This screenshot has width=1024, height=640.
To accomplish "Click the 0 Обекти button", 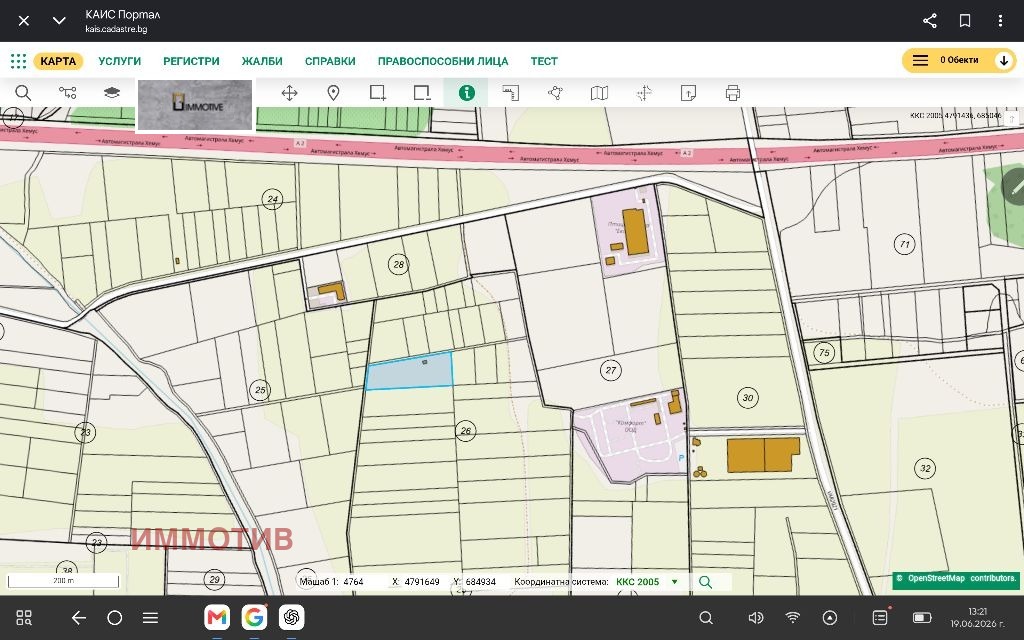I will 959,61.
